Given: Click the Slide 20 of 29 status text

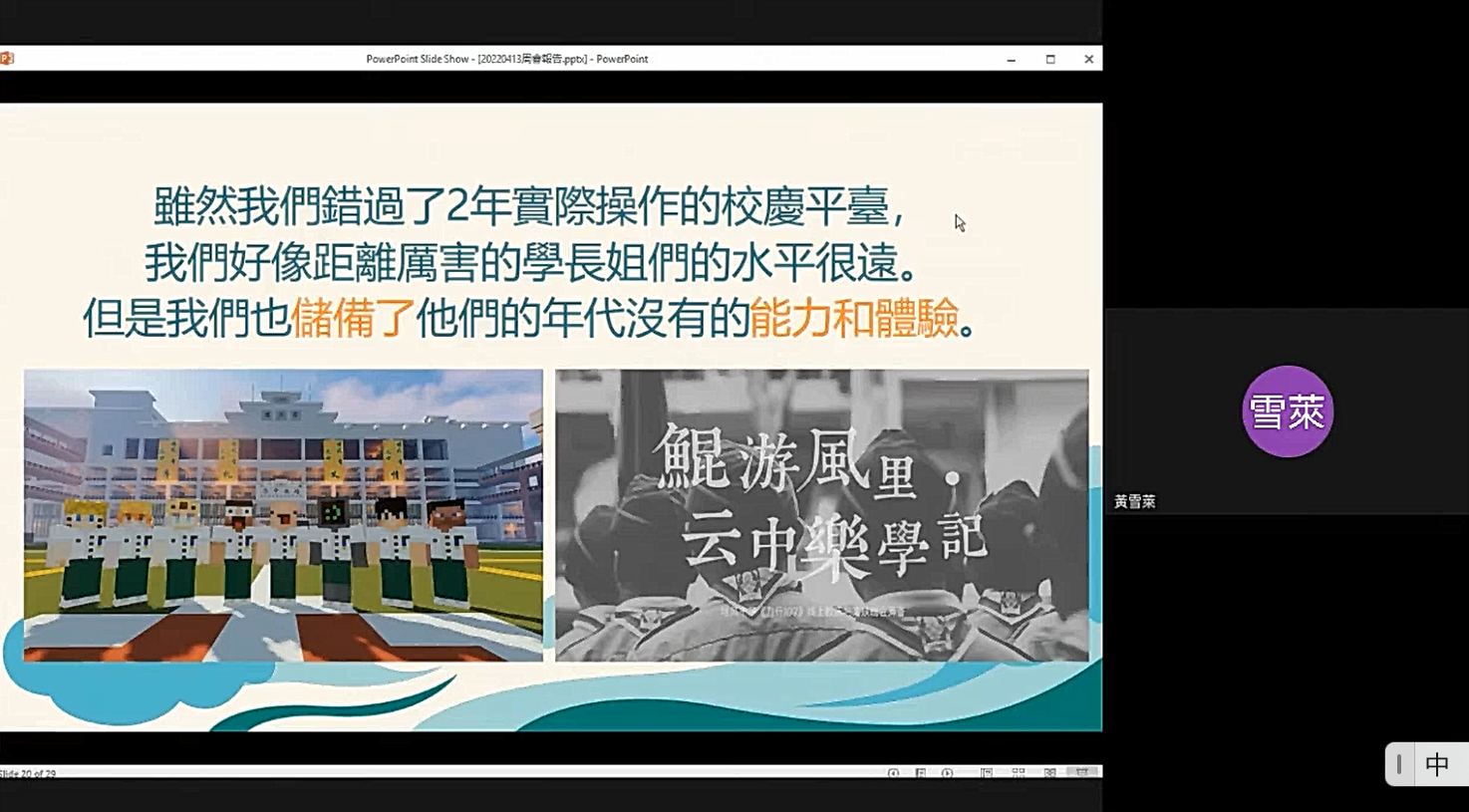Looking at the screenshot, I should pos(28,773).
